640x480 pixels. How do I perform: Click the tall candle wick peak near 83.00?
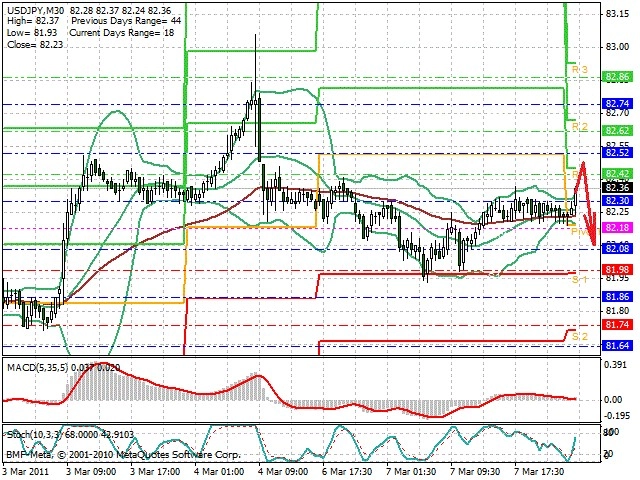click(256, 37)
